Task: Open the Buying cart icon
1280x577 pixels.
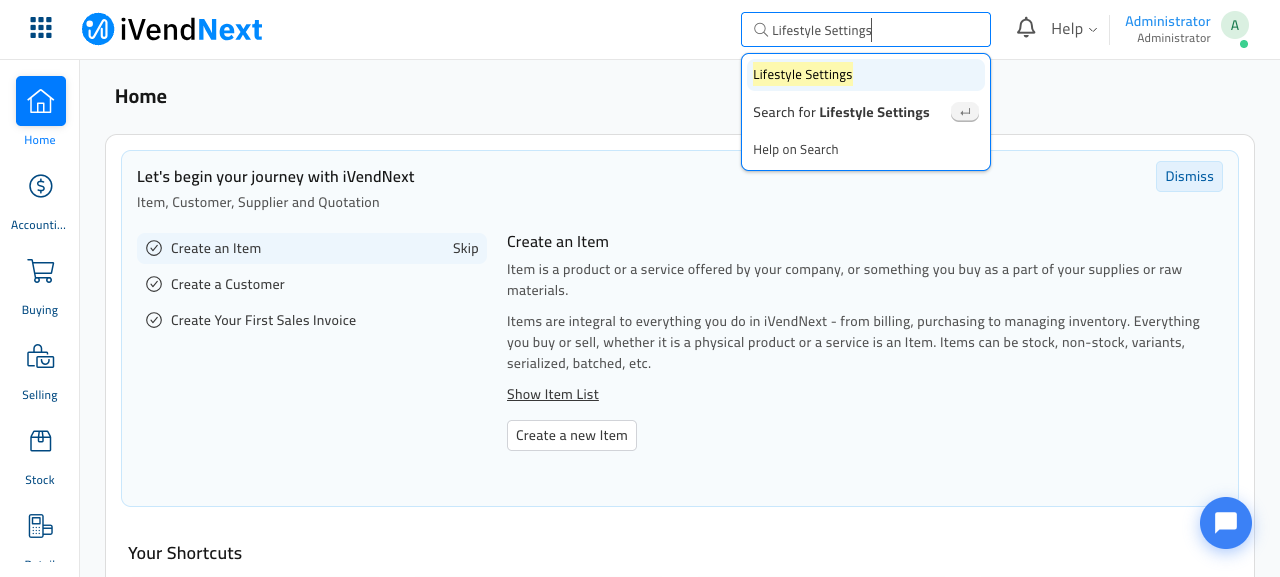Action: 41,271
